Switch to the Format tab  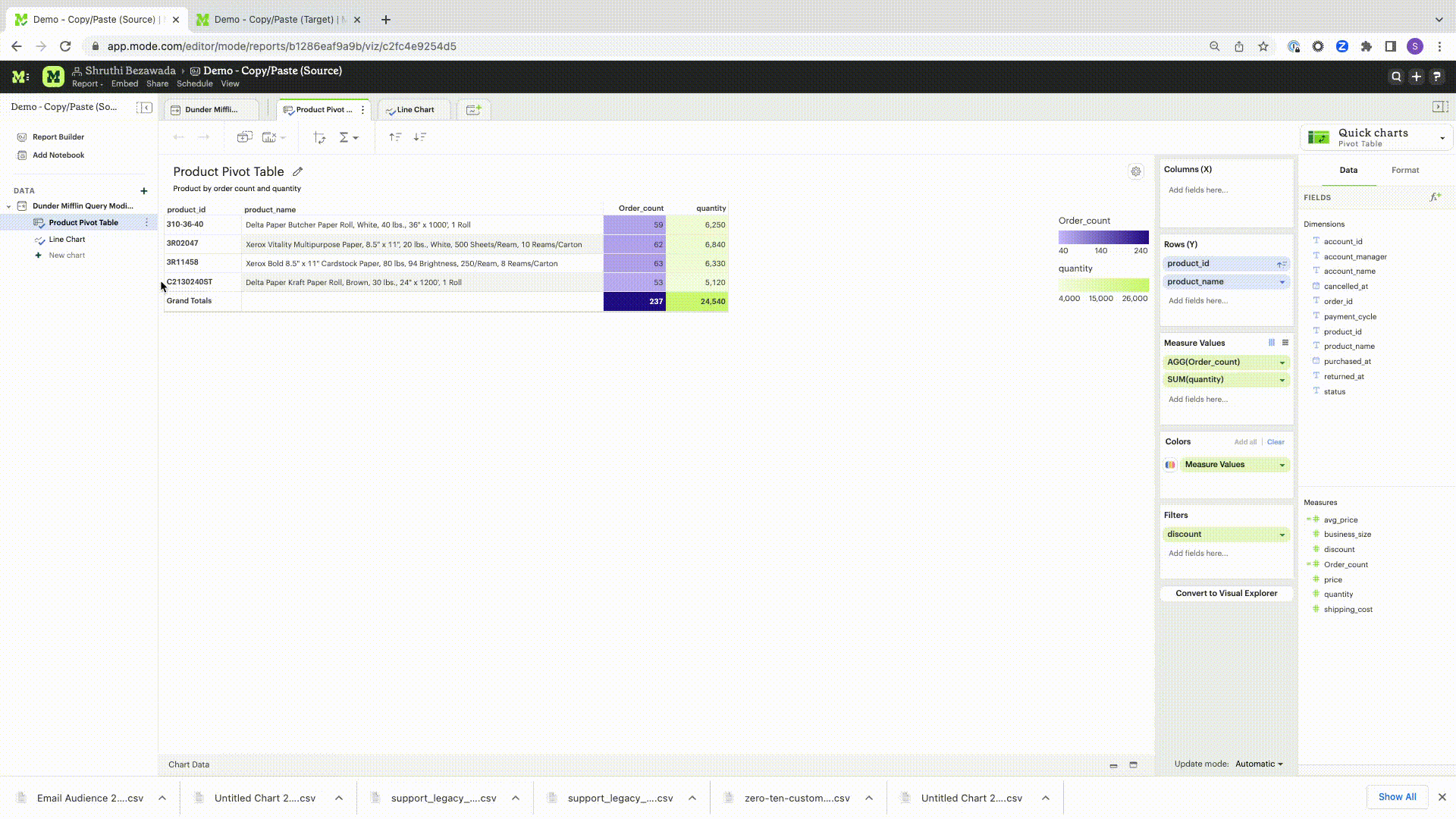point(1404,171)
